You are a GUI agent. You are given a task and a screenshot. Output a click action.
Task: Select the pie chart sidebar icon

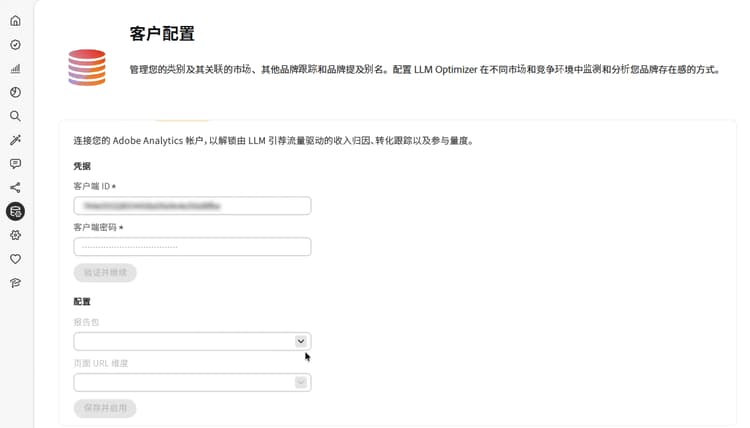(15, 92)
